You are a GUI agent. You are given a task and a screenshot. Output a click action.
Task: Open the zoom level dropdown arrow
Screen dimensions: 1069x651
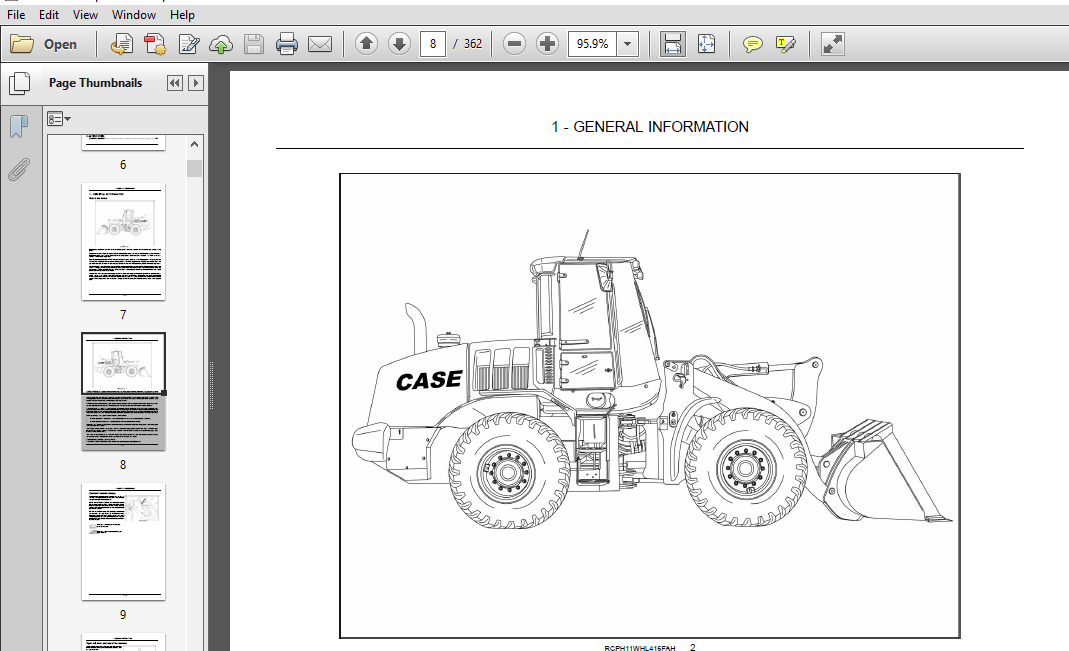point(628,44)
